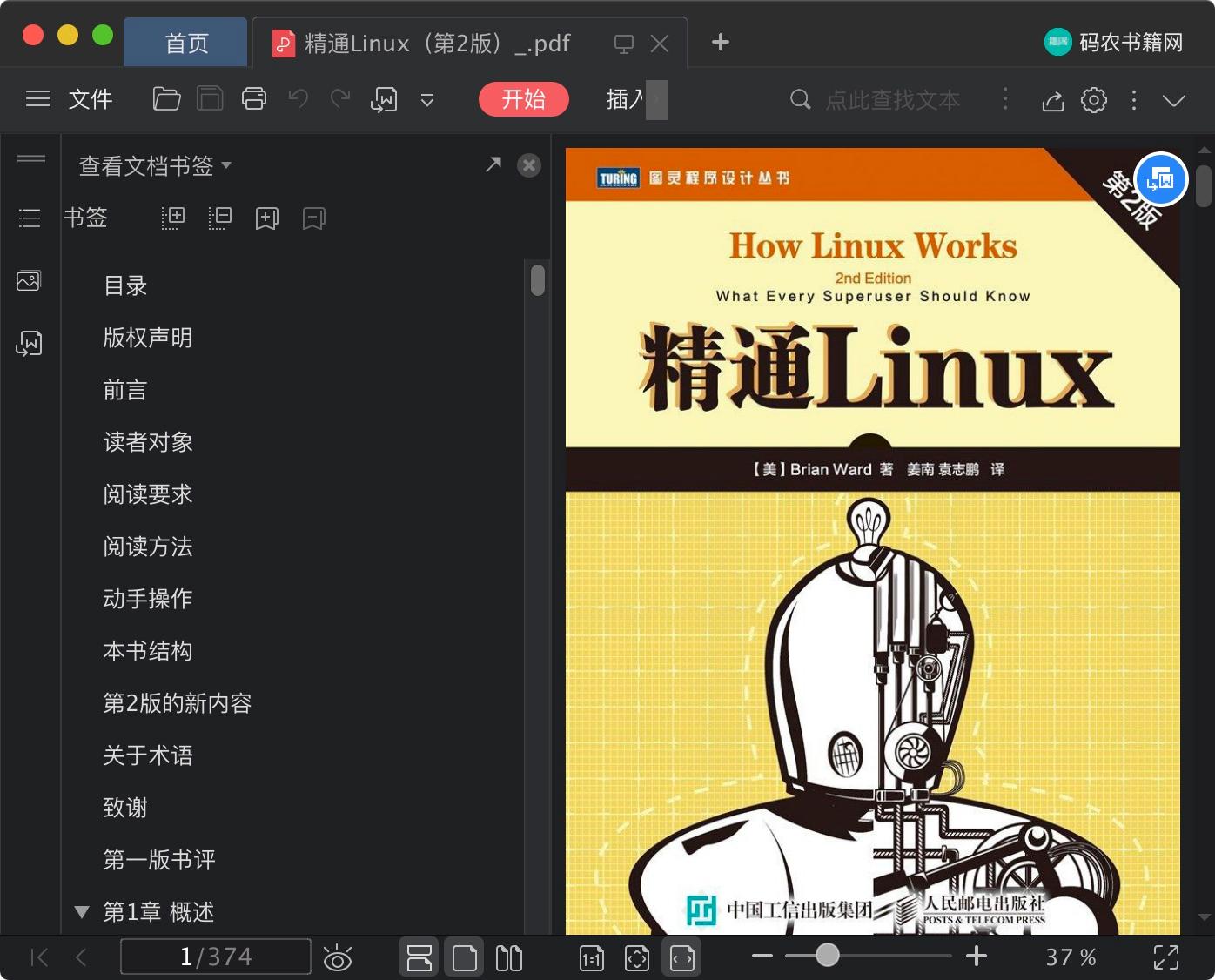Image resolution: width=1215 pixels, height=980 pixels.
Task: Fit page width icon
Action: coord(682,958)
